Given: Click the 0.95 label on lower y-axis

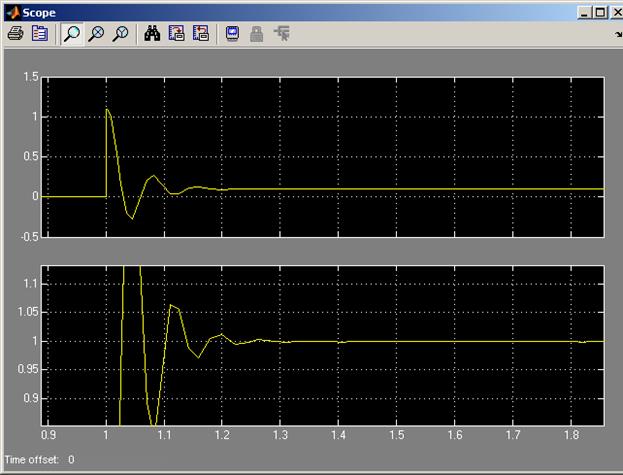Looking at the screenshot, I should pyautogui.click(x=28, y=369).
